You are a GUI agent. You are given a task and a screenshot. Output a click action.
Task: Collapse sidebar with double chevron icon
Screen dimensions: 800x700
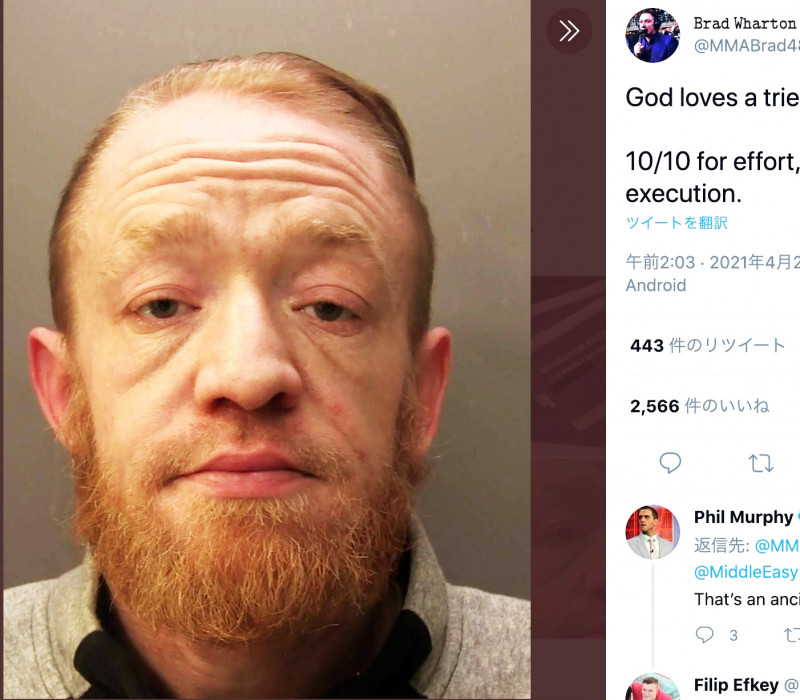pyautogui.click(x=569, y=31)
